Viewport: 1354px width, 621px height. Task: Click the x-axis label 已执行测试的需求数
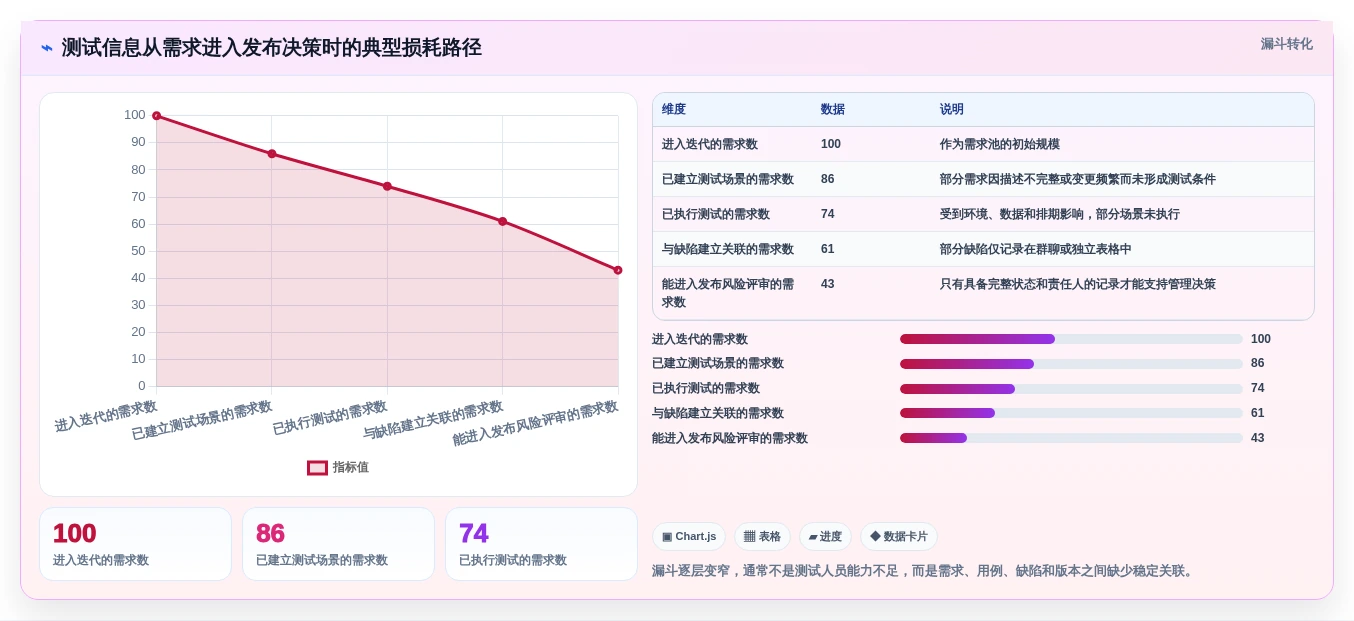[330, 419]
